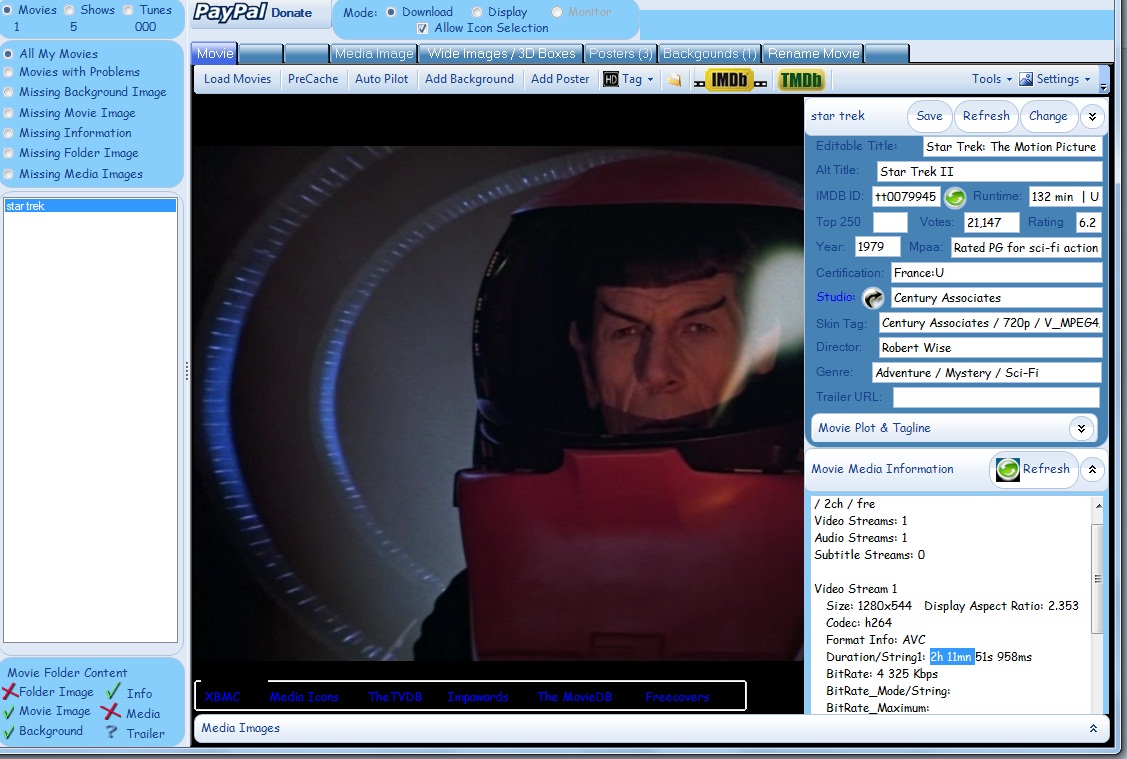The height and width of the screenshot is (759, 1127).
Task: Switch to the Posters (3) tab
Action: click(620, 54)
